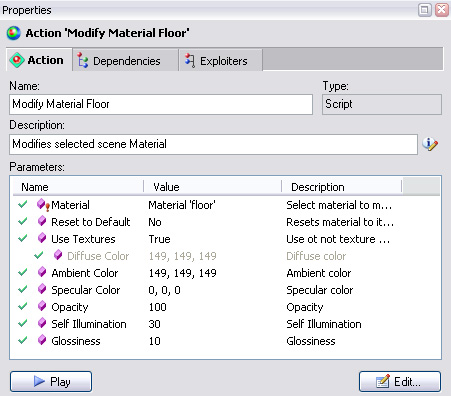This screenshot has width=451, height=396.
Task: Toggle the check mark on Reset to Default
Action: point(23,221)
